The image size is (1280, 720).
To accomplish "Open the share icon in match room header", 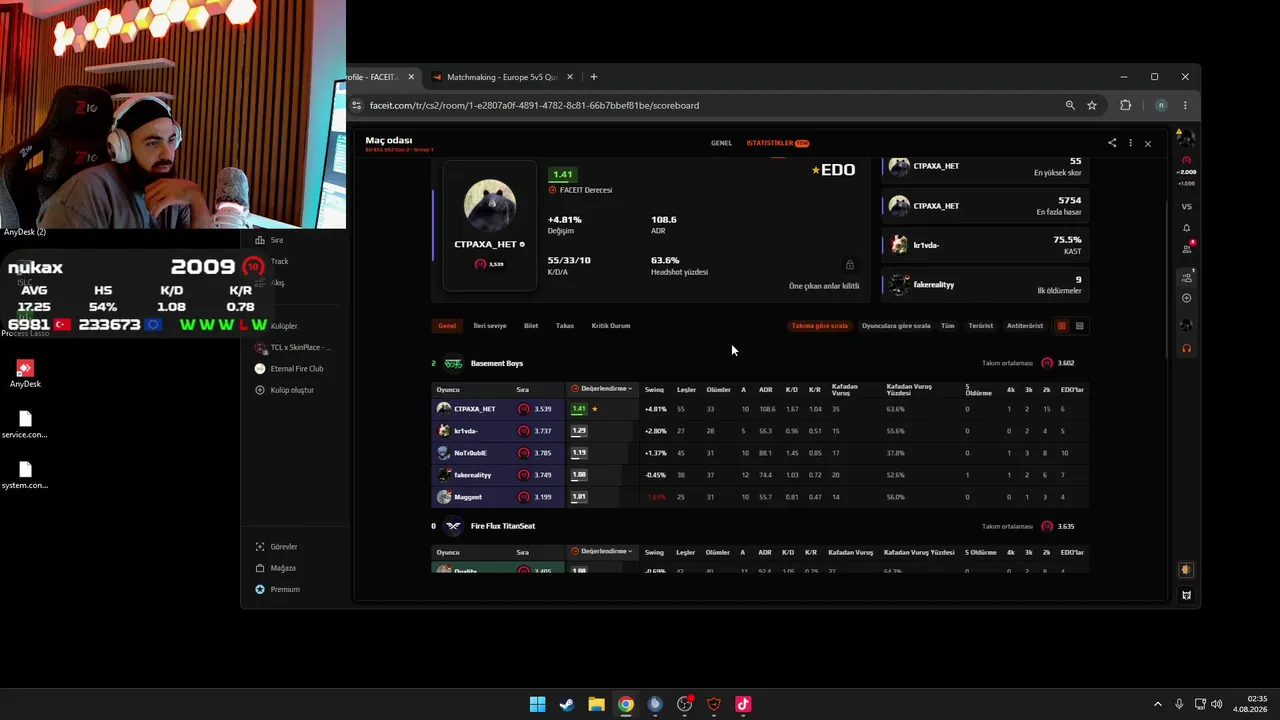I will 1112,143.
